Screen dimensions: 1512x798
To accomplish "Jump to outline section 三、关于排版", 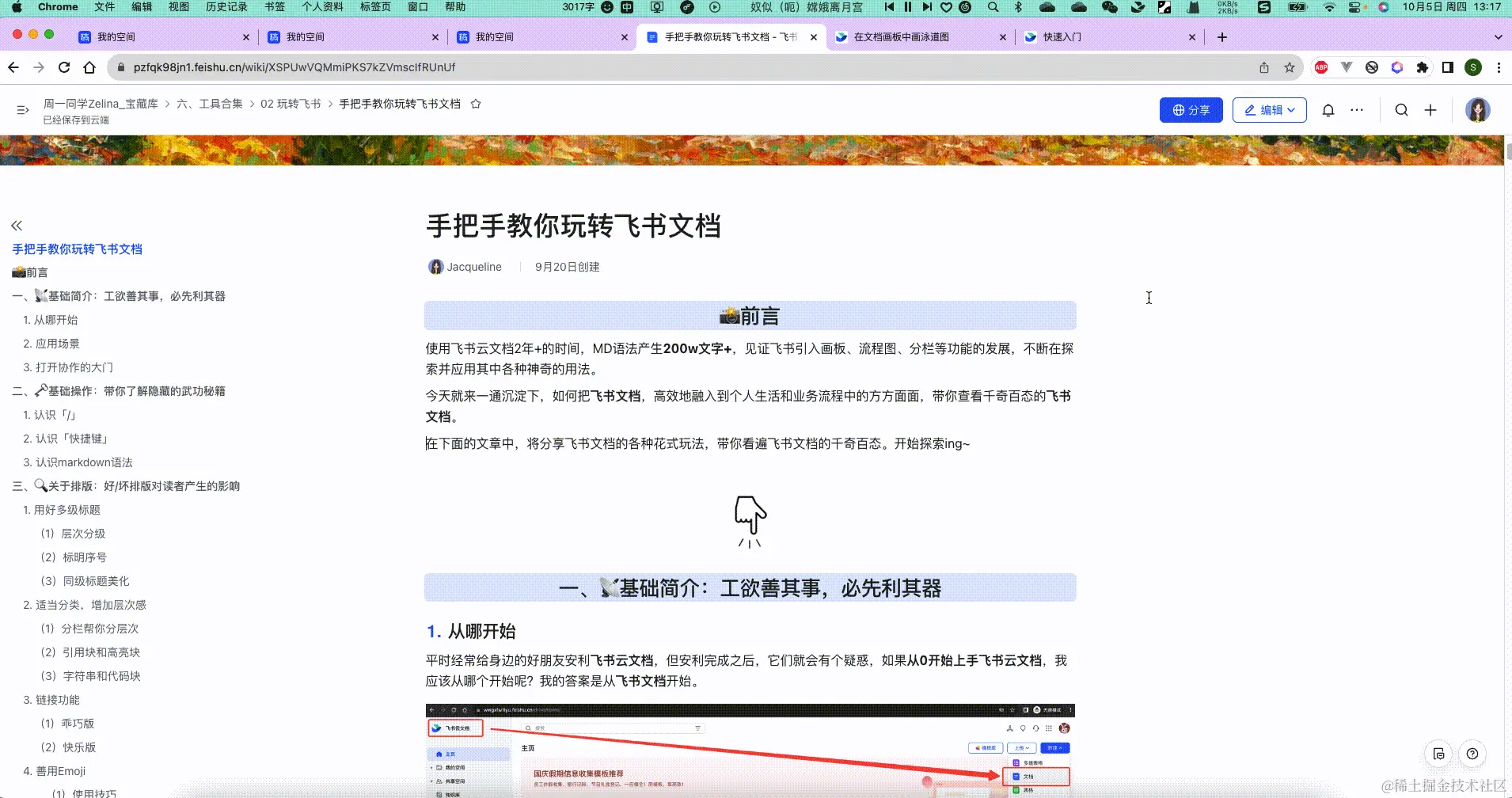I will point(126,486).
